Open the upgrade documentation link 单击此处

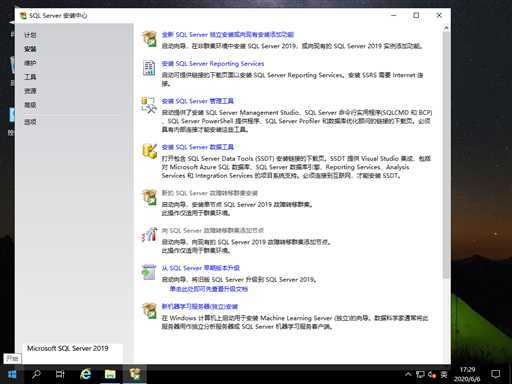[209, 289]
